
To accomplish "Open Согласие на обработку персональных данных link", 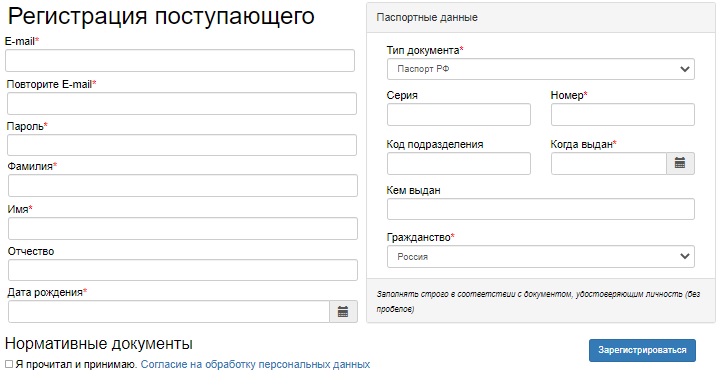I will 255,364.
